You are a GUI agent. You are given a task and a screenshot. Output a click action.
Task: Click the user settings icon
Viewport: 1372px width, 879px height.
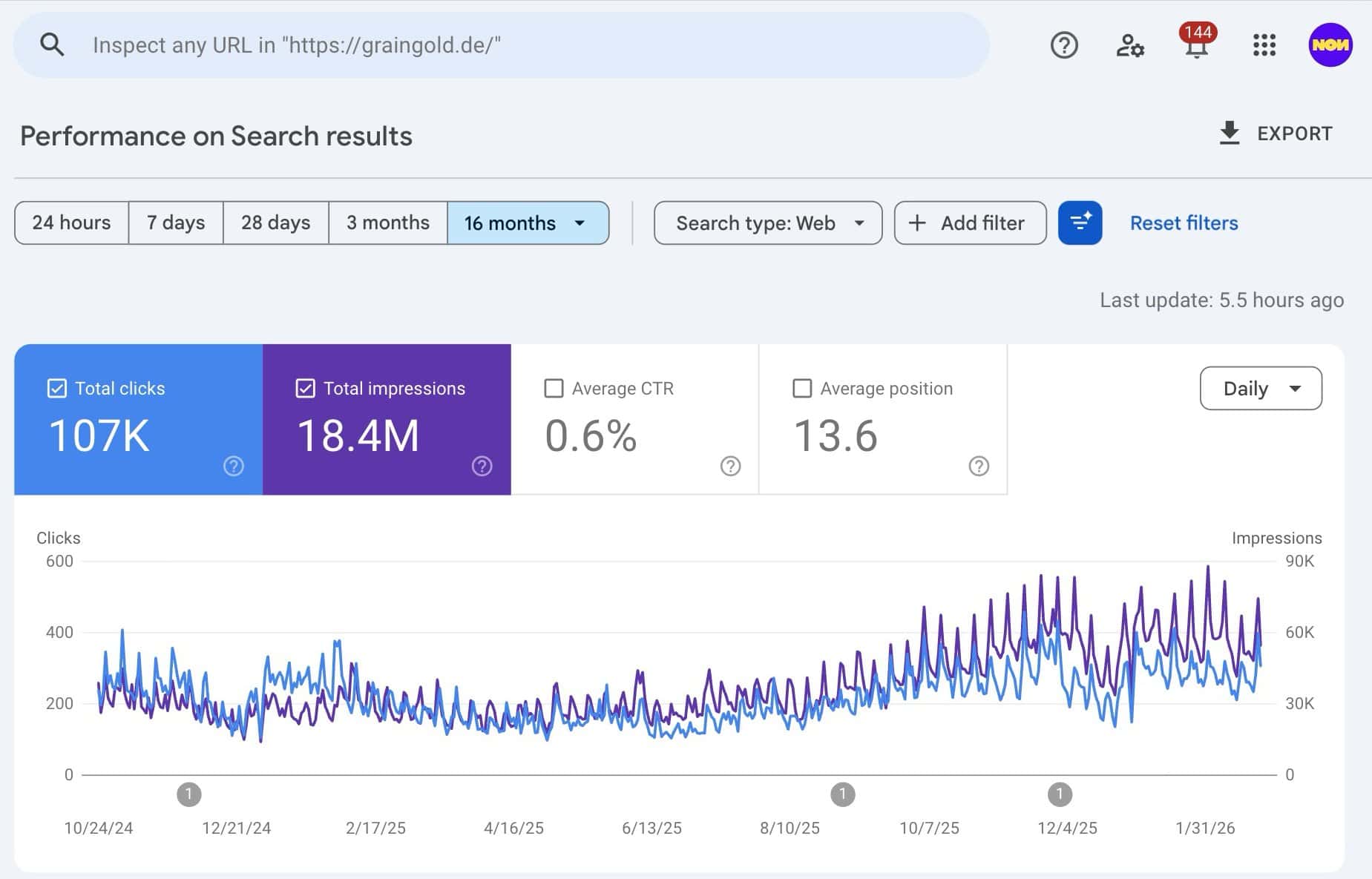point(1129,45)
